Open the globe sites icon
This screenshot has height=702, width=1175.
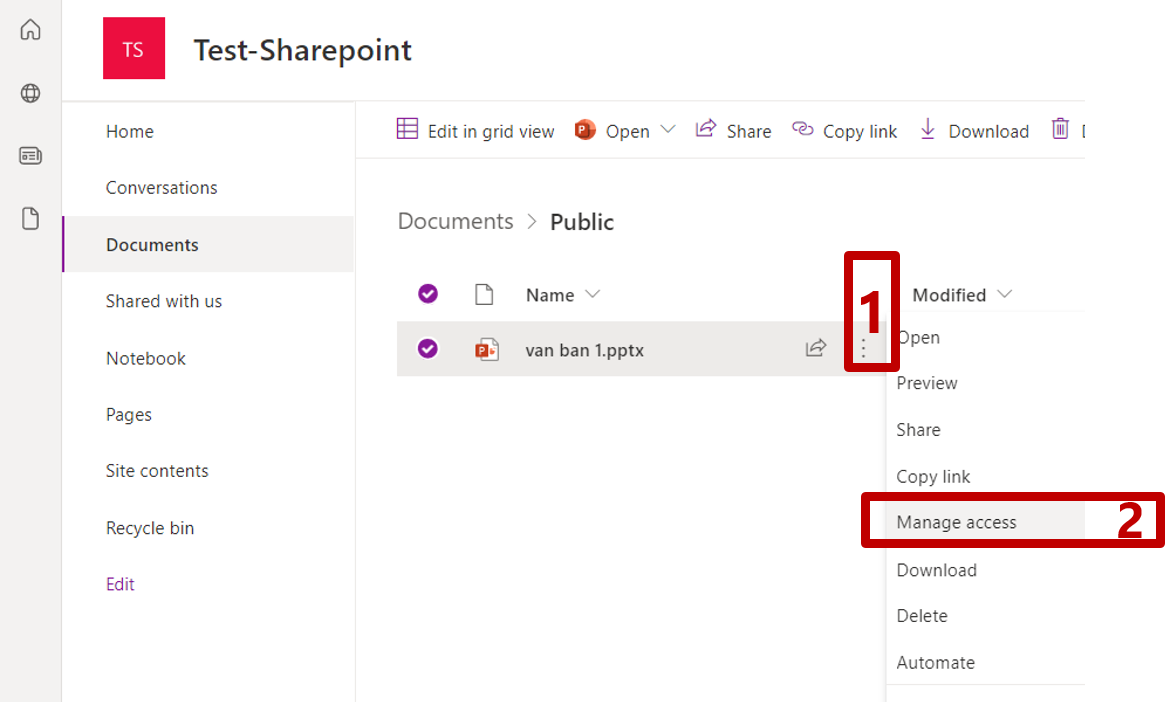point(31,94)
